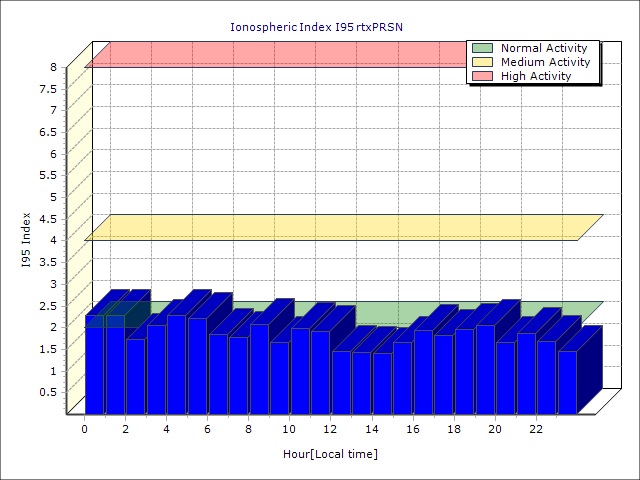
Task: Click the y-axis label 8
Action: [x=53, y=67]
